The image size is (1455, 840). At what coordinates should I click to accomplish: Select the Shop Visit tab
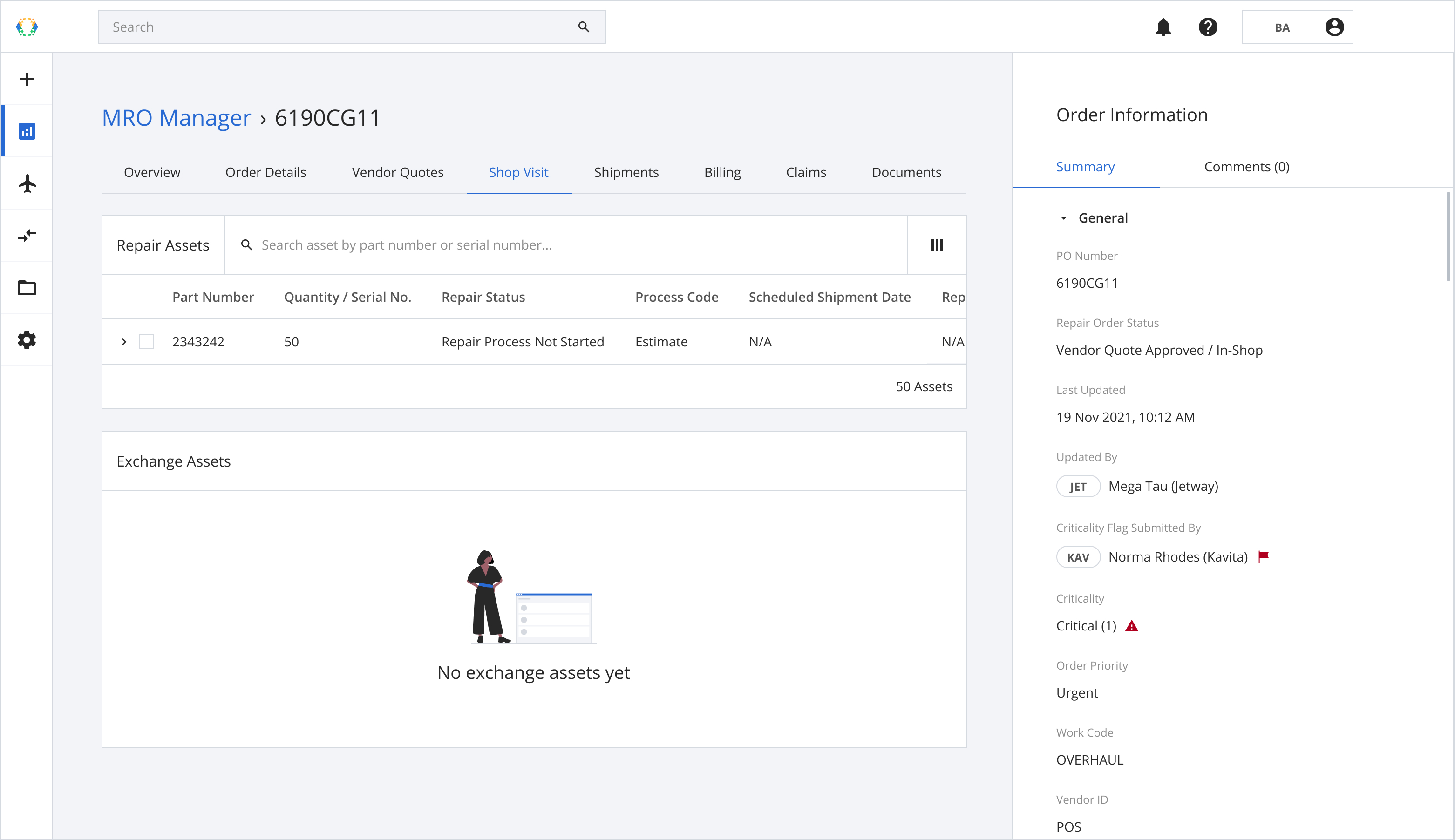point(518,172)
